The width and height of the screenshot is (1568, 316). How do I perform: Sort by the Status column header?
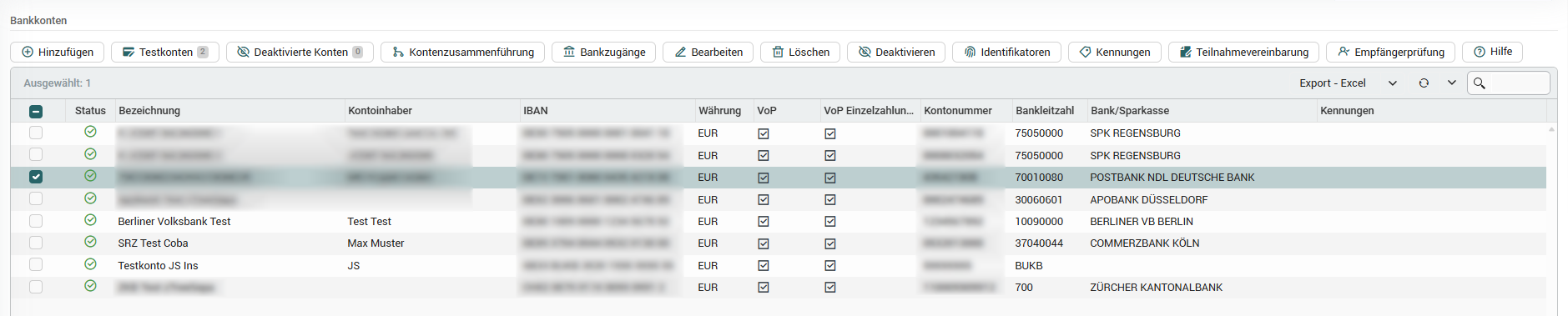(x=90, y=111)
